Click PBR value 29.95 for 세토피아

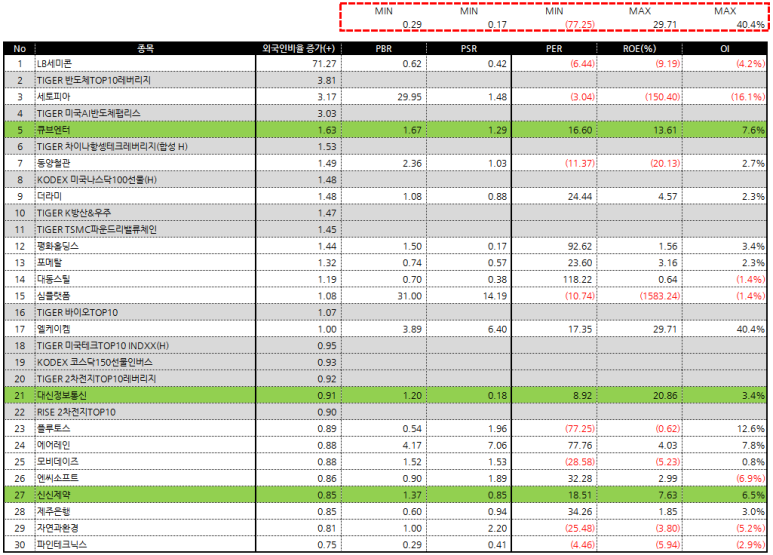[x=410, y=97]
